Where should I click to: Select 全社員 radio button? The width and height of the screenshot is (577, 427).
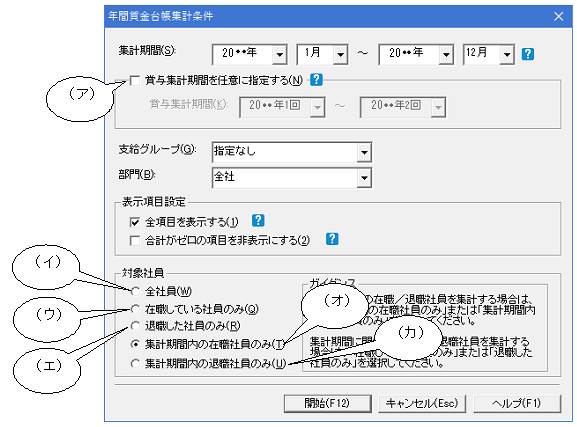click(x=135, y=292)
